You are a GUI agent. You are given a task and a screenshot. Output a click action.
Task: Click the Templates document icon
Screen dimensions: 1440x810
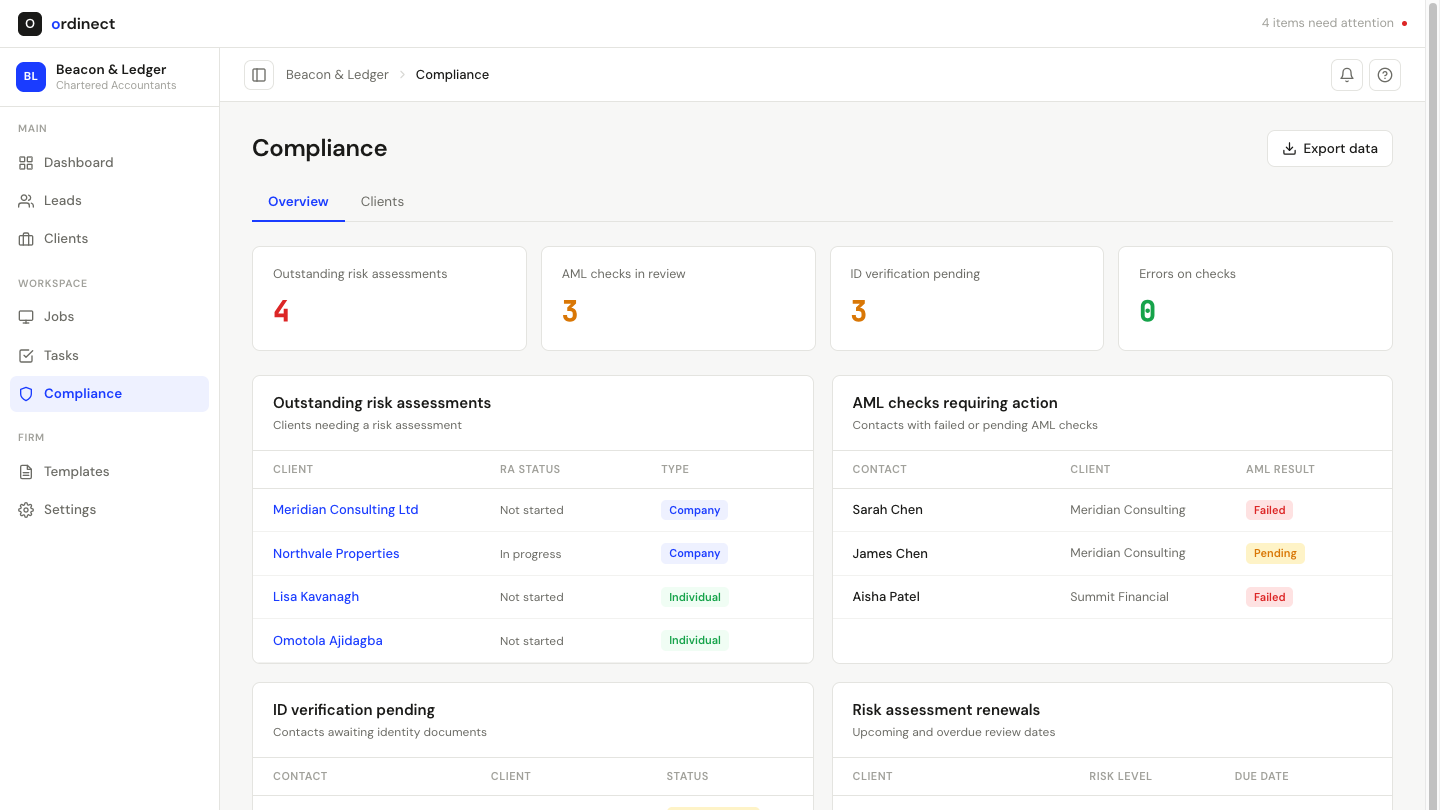tap(26, 472)
